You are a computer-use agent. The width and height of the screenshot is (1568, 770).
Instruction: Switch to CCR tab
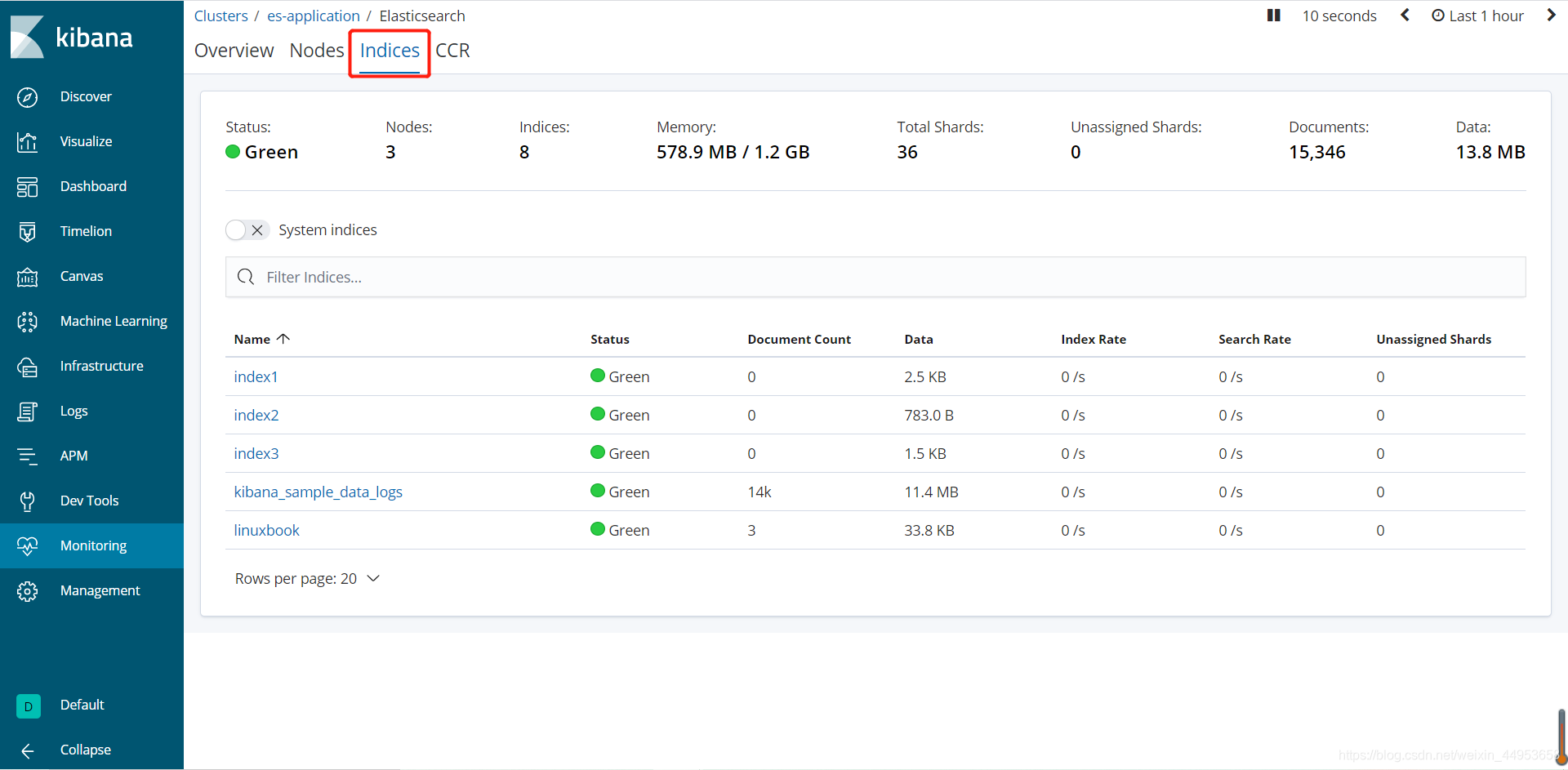pyautogui.click(x=452, y=51)
